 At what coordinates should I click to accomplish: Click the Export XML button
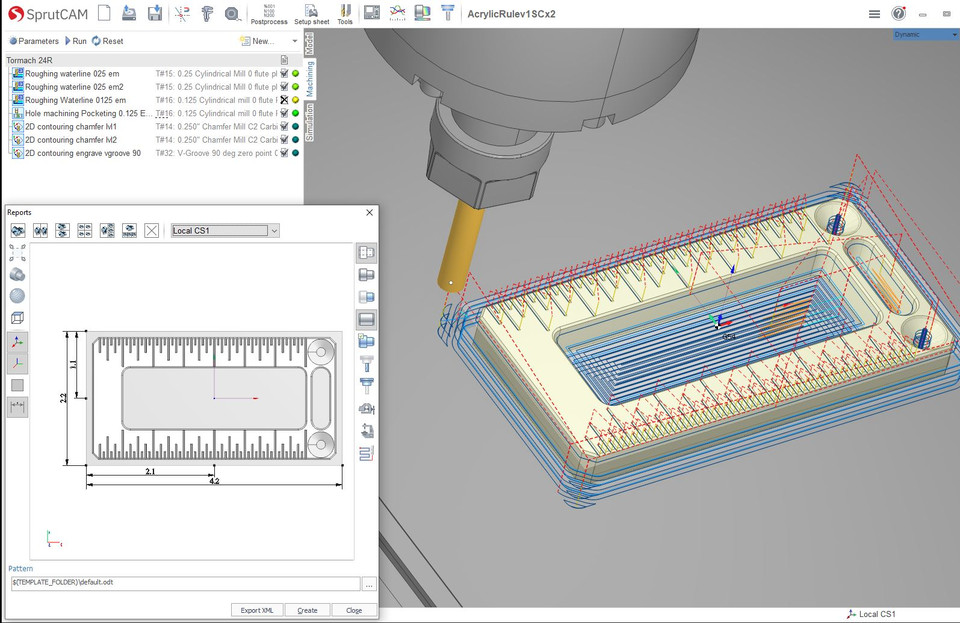click(x=256, y=609)
